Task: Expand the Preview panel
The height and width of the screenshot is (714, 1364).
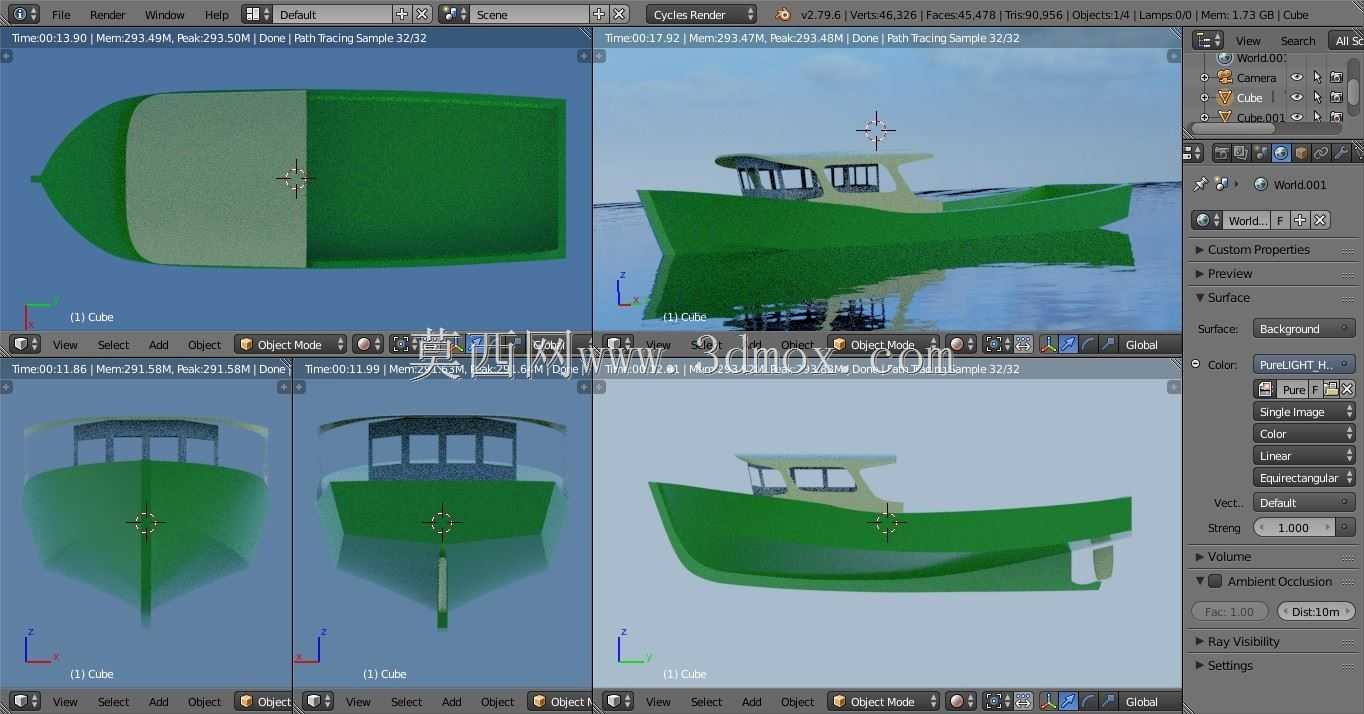Action: [x=1229, y=273]
